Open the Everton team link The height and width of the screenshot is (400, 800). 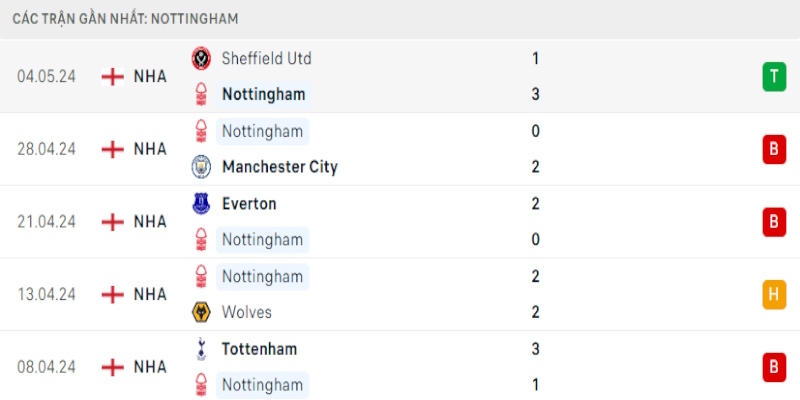click(x=249, y=203)
